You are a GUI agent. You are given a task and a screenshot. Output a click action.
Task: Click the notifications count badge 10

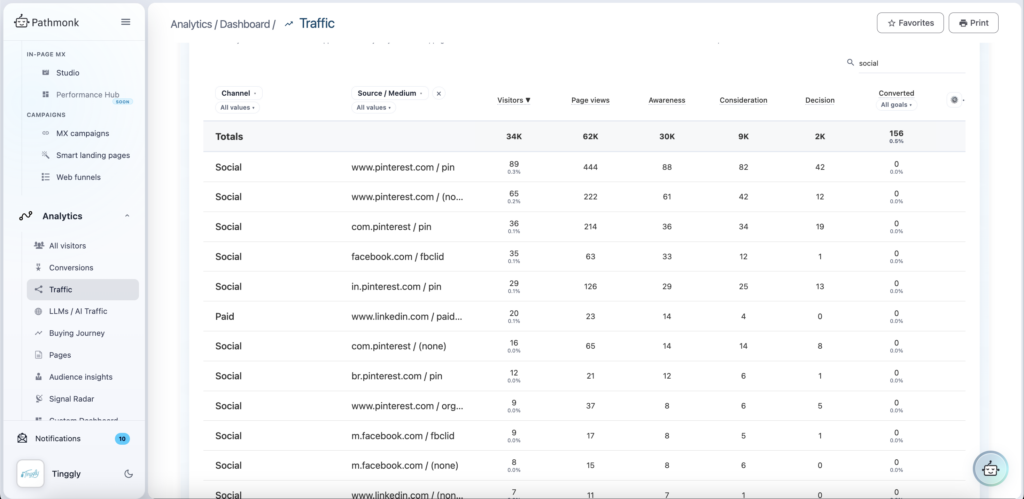122,439
